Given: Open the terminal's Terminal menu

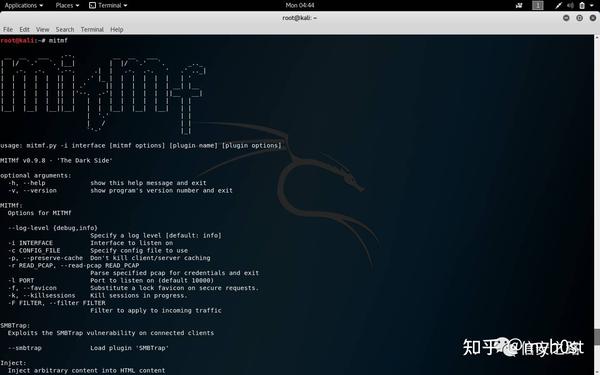Looking at the screenshot, I should [92, 29].
